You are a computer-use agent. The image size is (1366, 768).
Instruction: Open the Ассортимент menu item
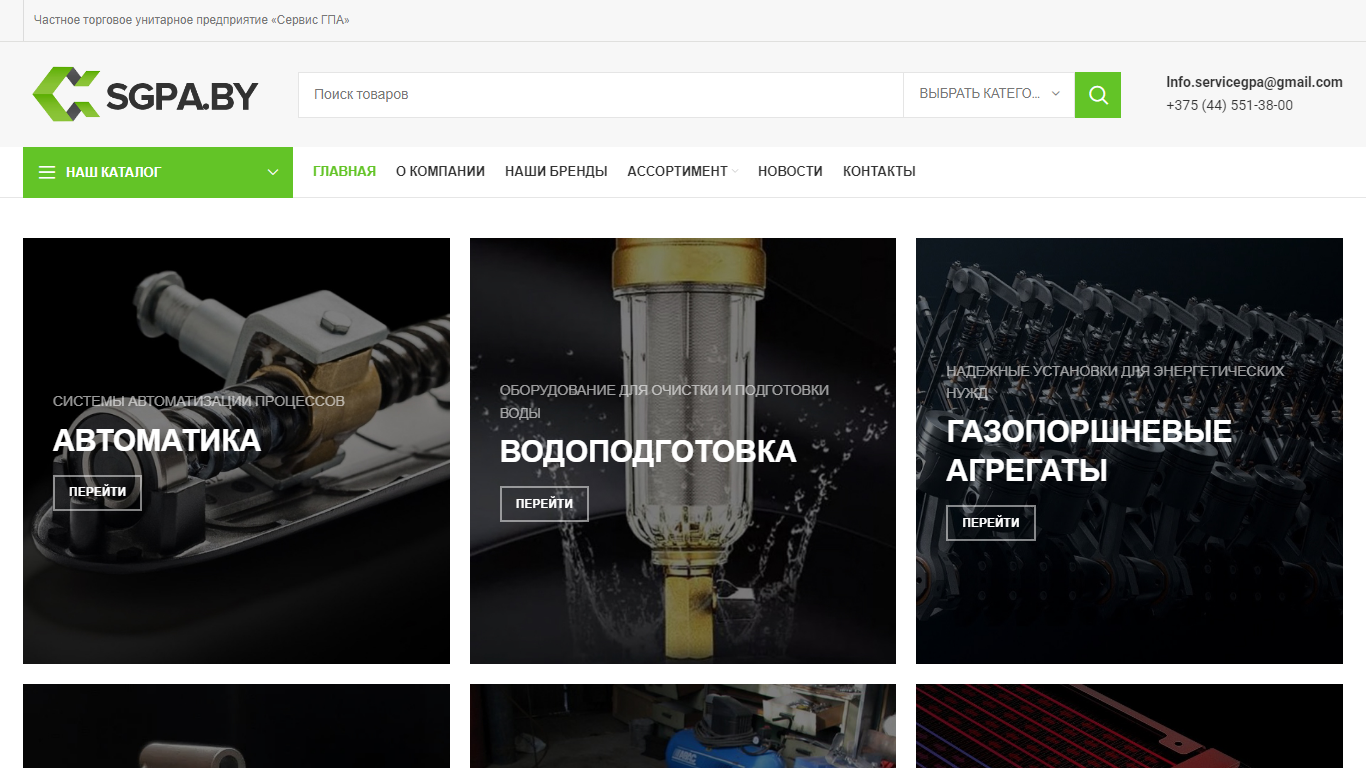[677, 171]
